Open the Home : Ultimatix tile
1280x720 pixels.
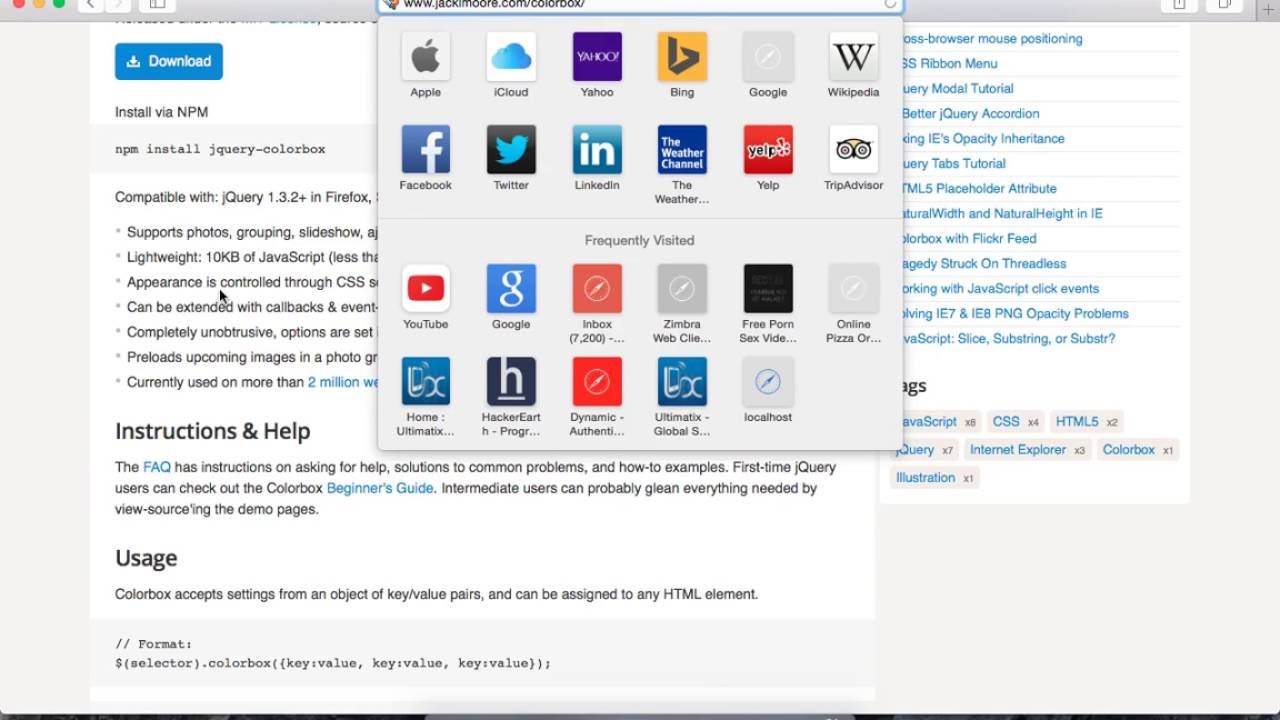click(x=425, y=382)
